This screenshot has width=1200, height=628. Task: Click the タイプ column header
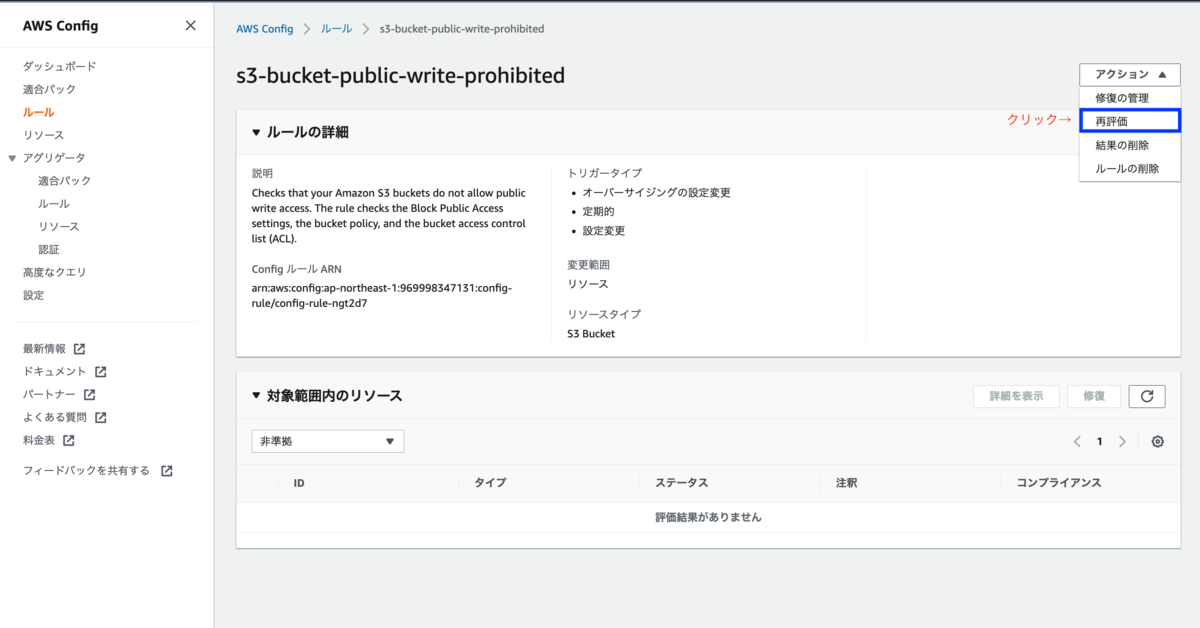490,483
